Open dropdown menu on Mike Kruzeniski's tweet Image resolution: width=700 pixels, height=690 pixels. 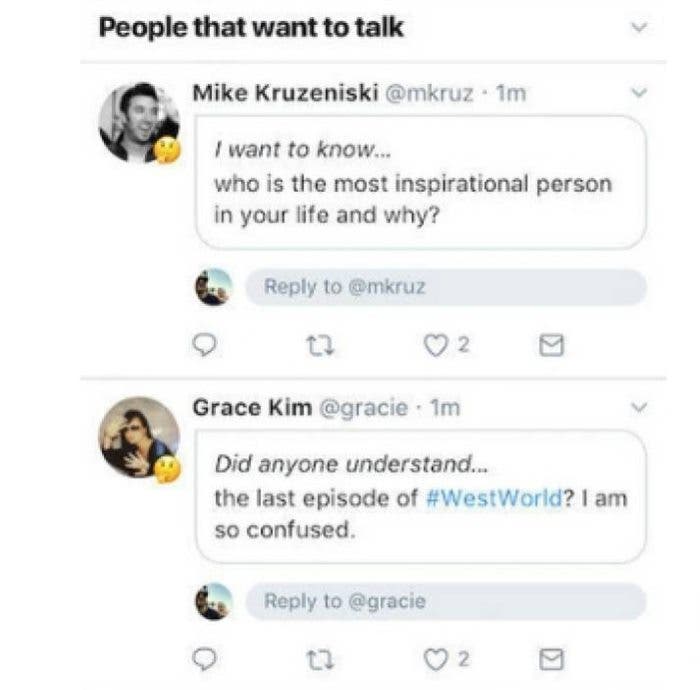[x=640, y=93]
